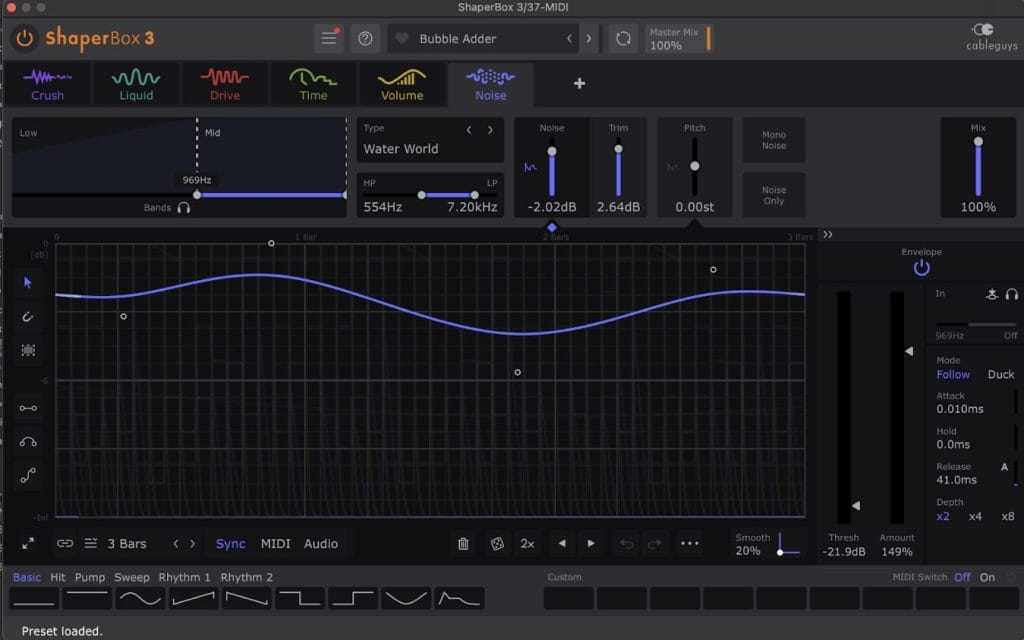Collapse the envelope panel with double chevron

[x=827, y=234]
